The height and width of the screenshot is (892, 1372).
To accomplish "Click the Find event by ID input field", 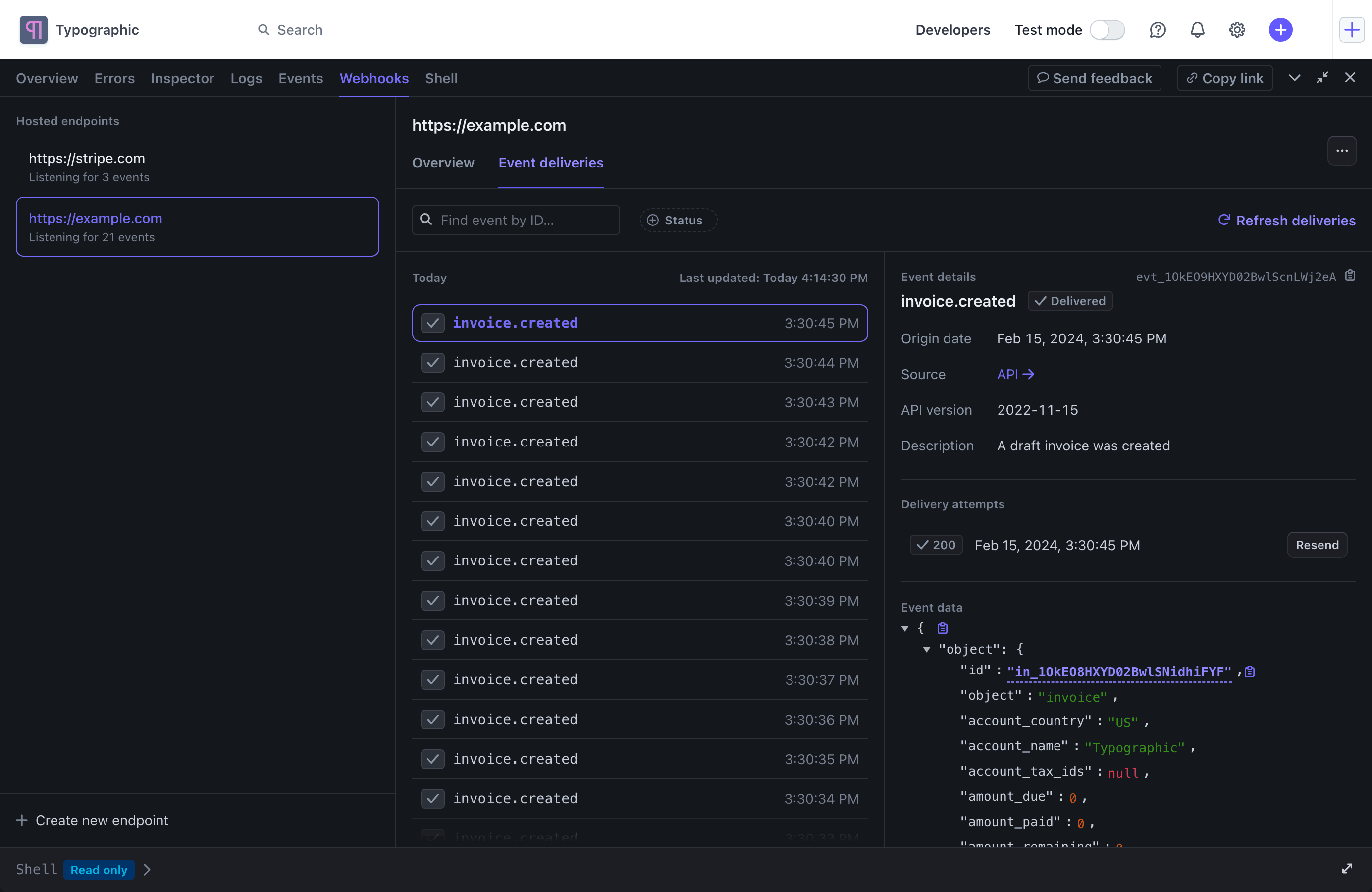I will pyautogui.click(x=515, y=220).
